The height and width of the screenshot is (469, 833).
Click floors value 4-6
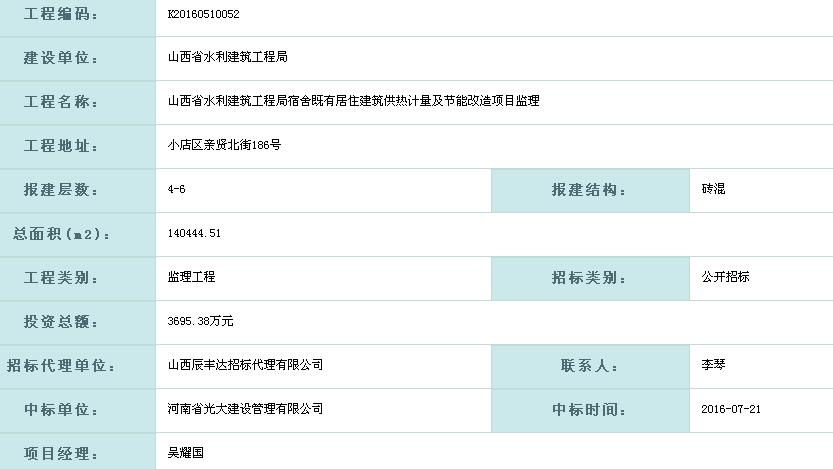click(176, 189)
